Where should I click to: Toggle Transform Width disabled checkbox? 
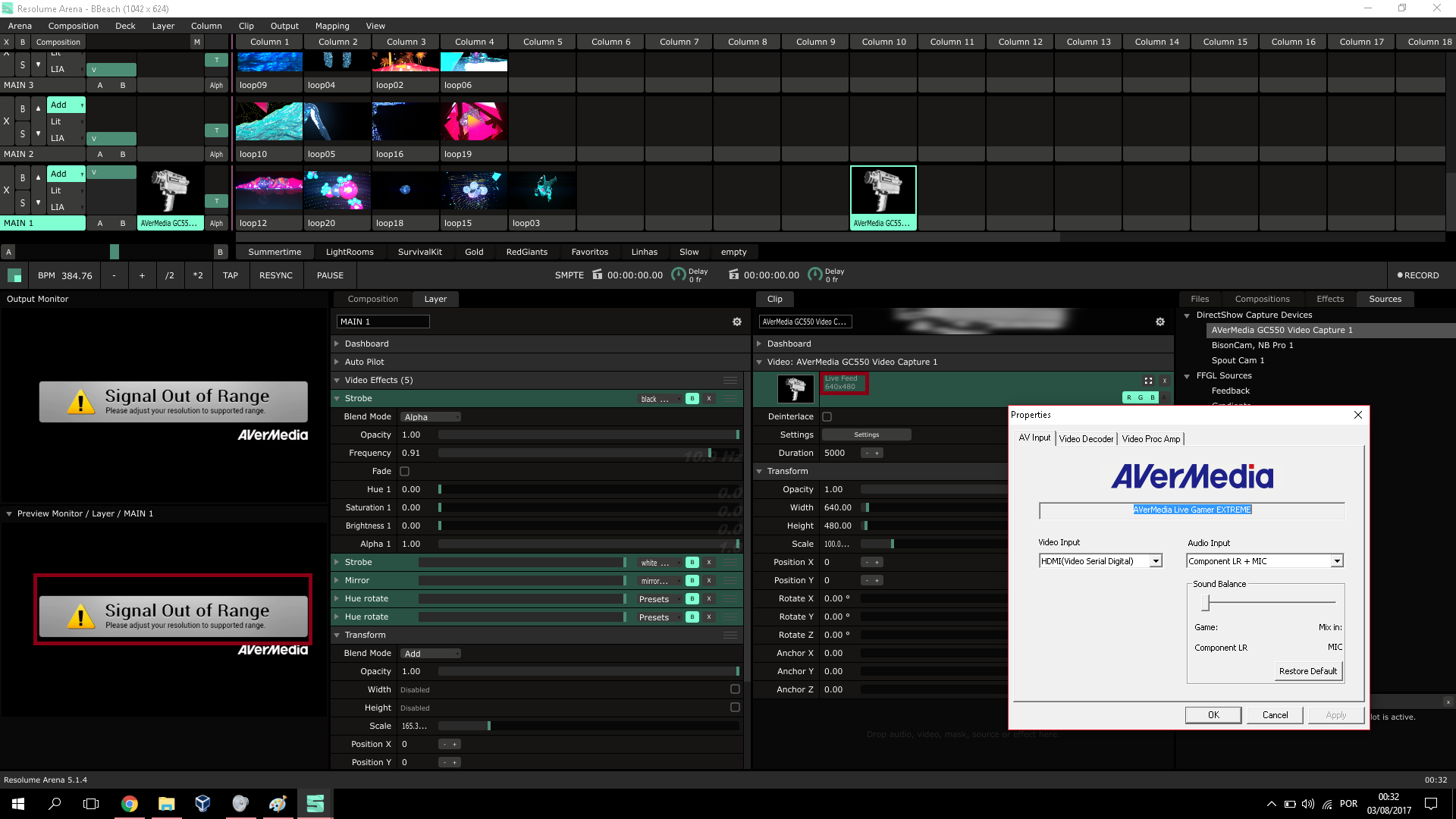tap(734, 689)
